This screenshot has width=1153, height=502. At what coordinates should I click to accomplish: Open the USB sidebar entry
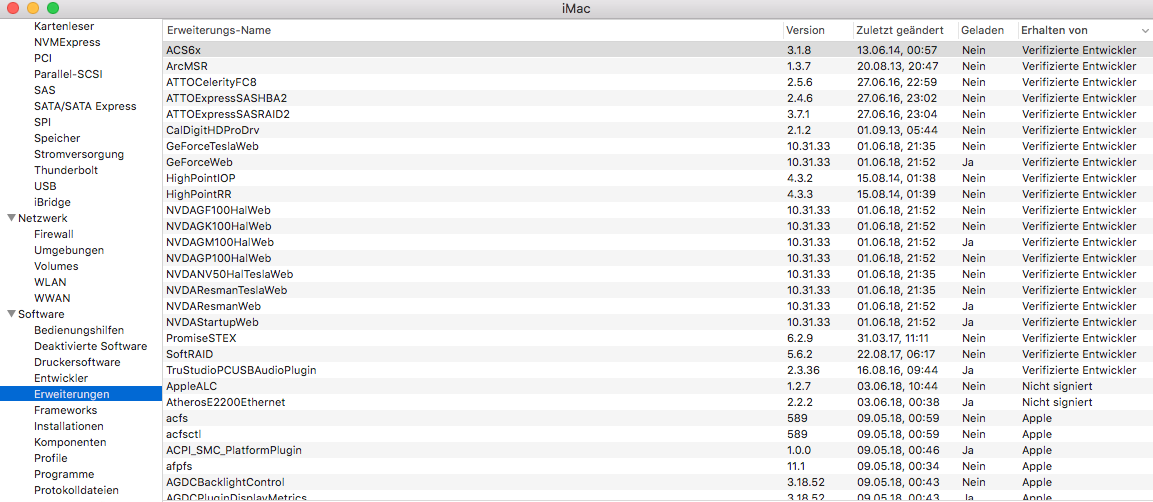[45, 186]
